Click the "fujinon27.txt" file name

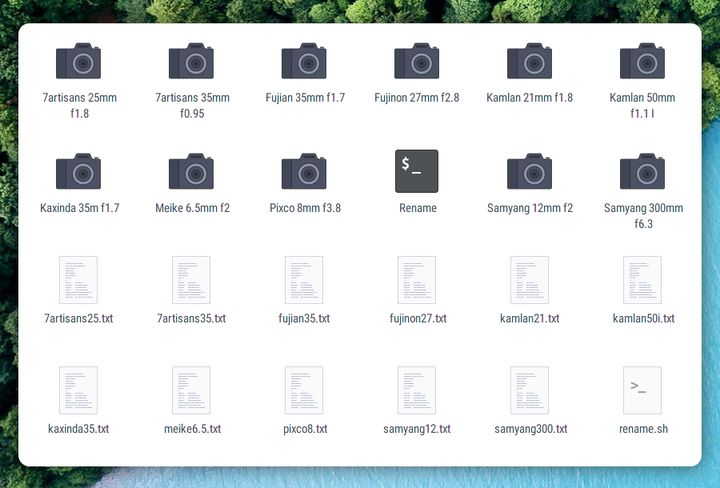click(x=418, y=318)
